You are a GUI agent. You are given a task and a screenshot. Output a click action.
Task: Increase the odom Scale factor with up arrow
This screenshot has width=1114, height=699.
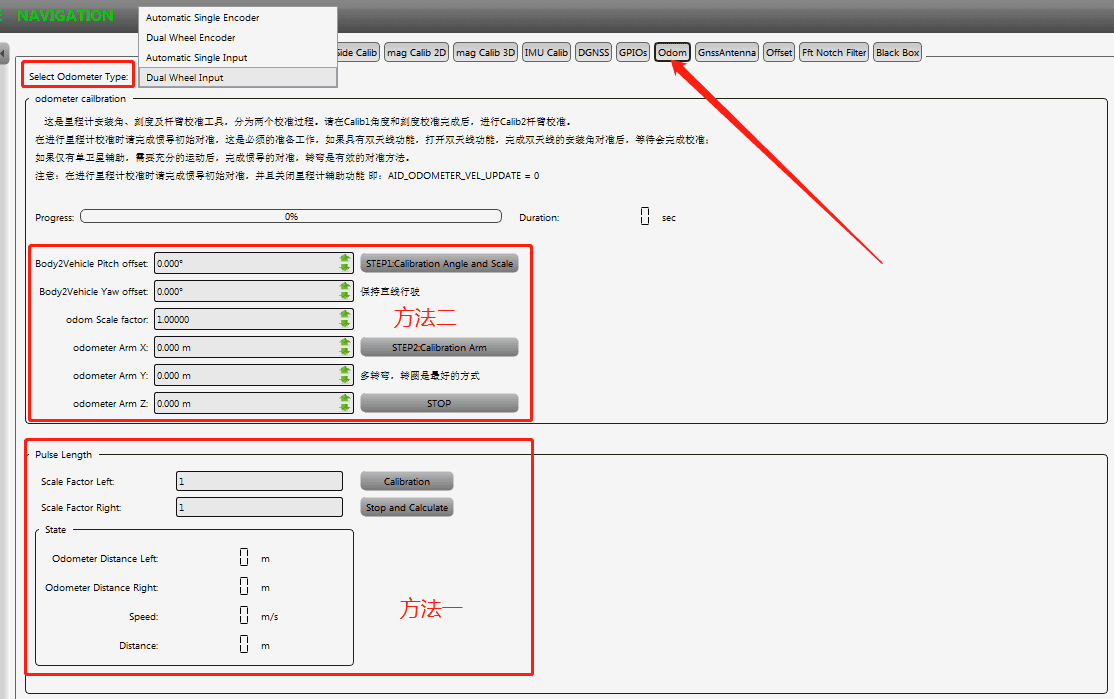tap(345, 314)
